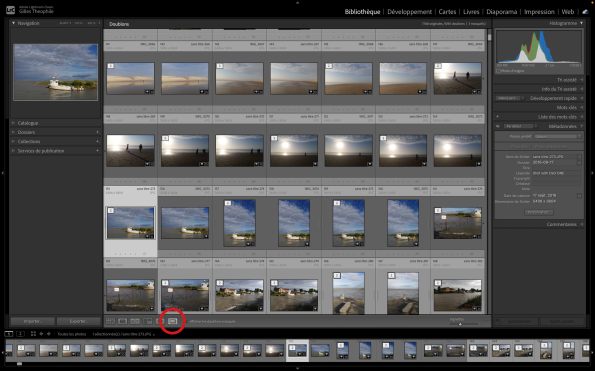Click the Personnaliser button in Métadonnées

pyautogui.click(x=539, y=212)
